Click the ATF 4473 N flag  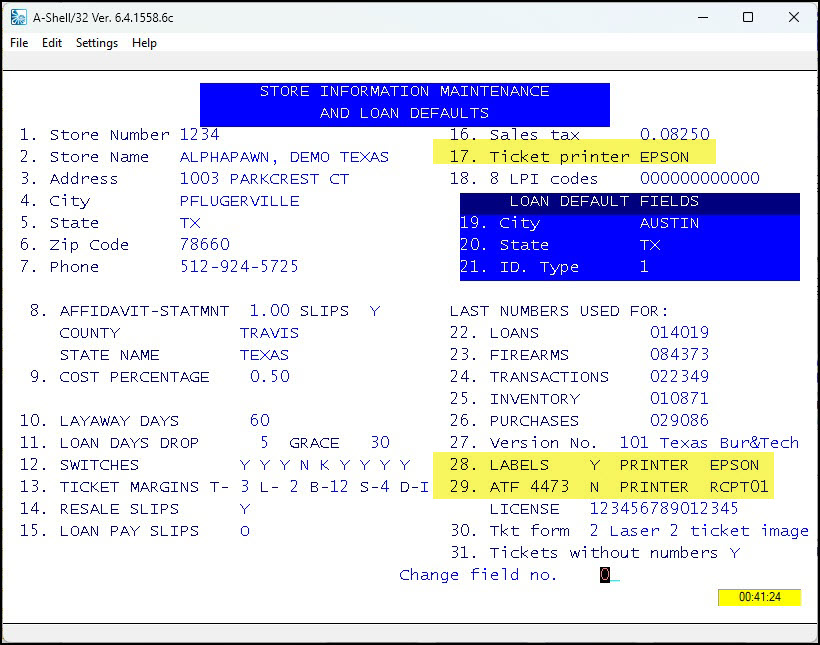pyautogui.click(x=595, y=487)
